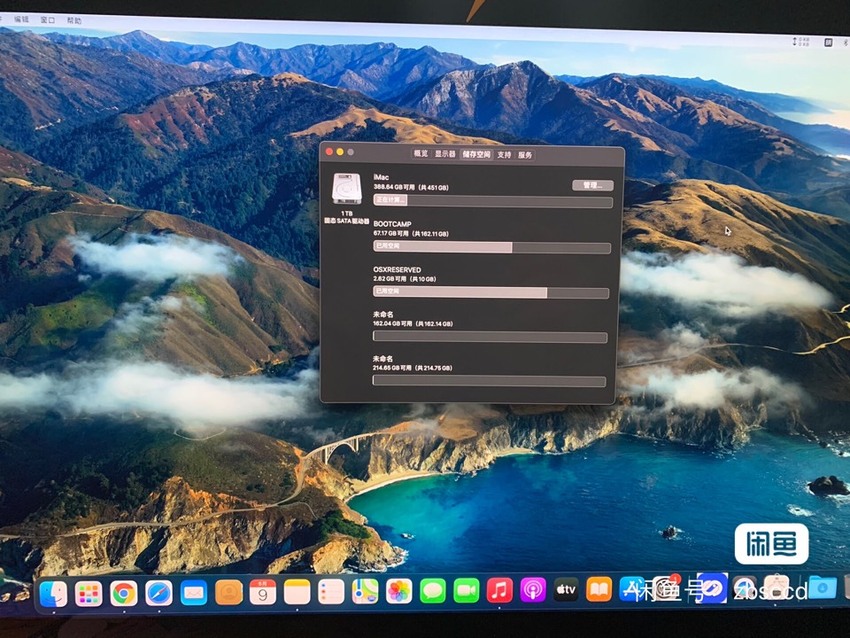Open Podcasts from the Dock
This screenshot has width=850, height=638.
(533, 590)
